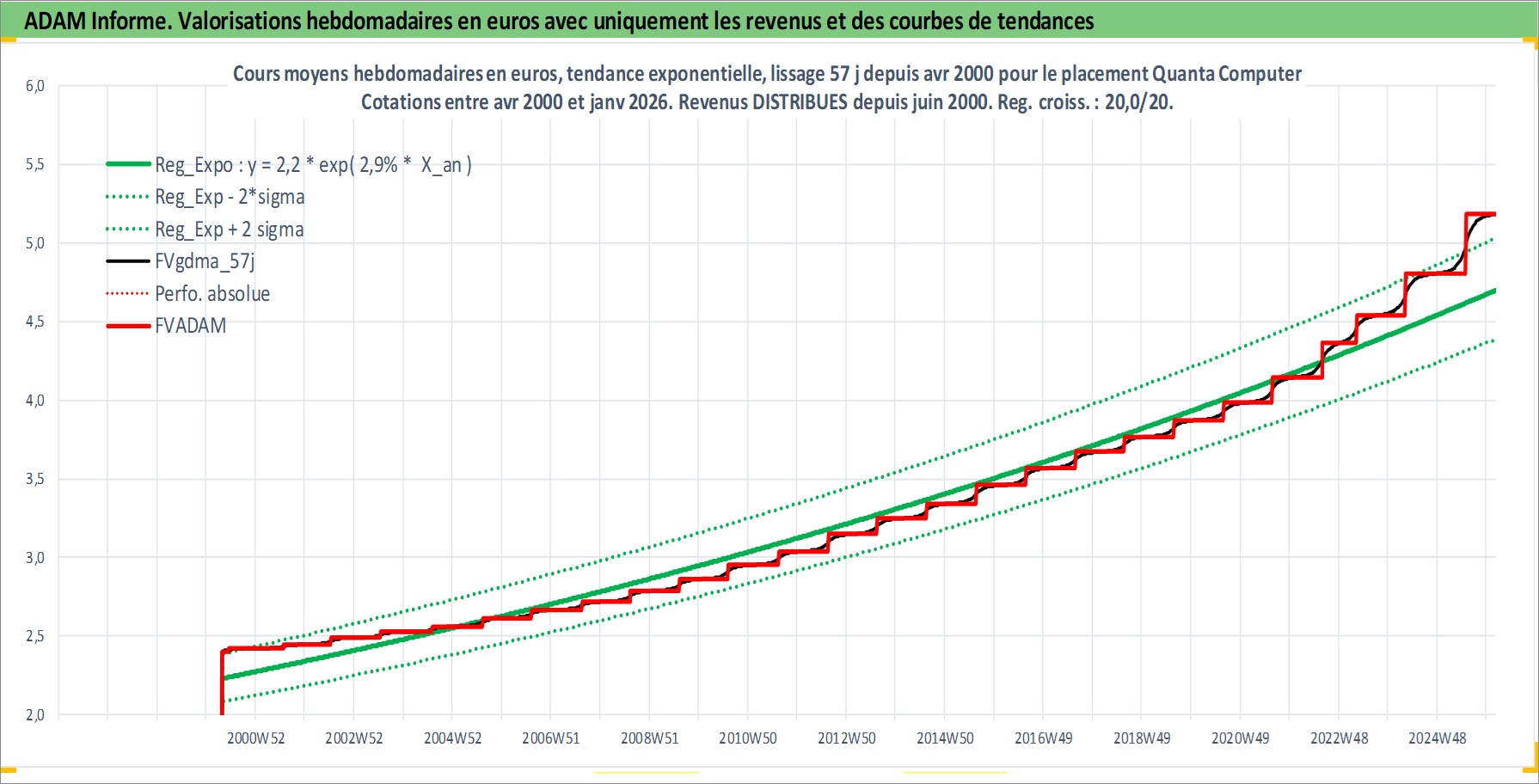The width and height of the screenshot is (1539, 784).
Task: Click the subtitle line 'Cotations entre avr 2000 et janv 2026'
Action: tap(767, 102)
